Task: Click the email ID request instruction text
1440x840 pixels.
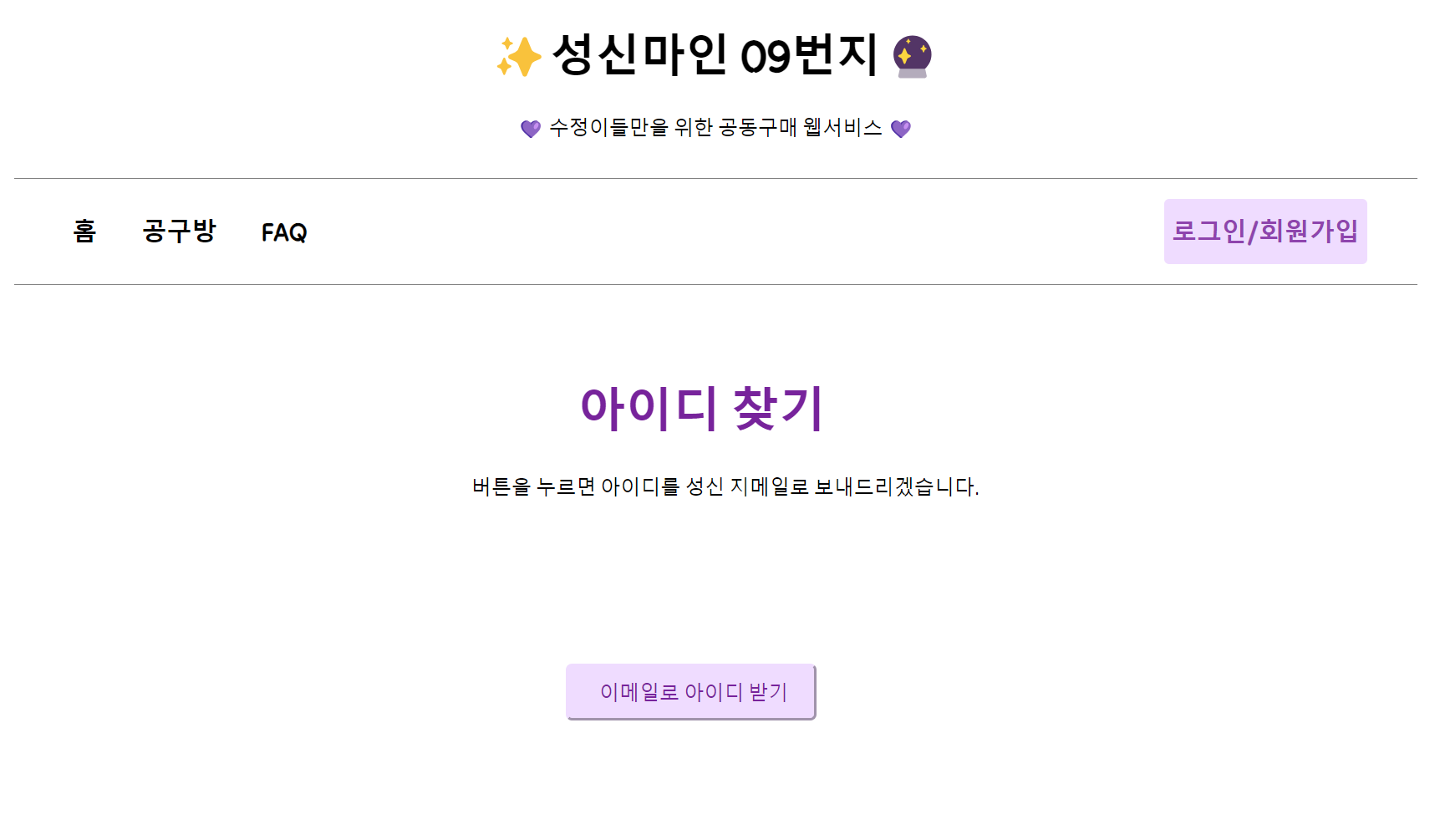Action: point(725,486)
